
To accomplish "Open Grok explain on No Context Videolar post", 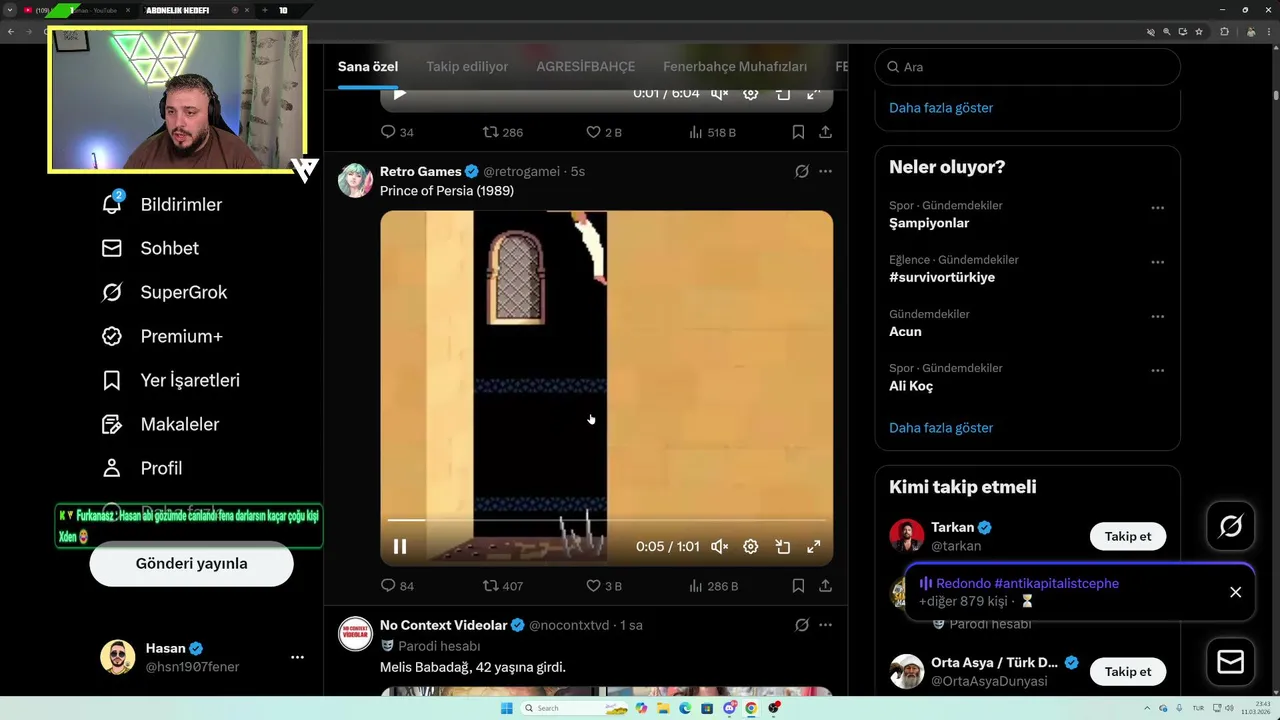I will 801,625.
